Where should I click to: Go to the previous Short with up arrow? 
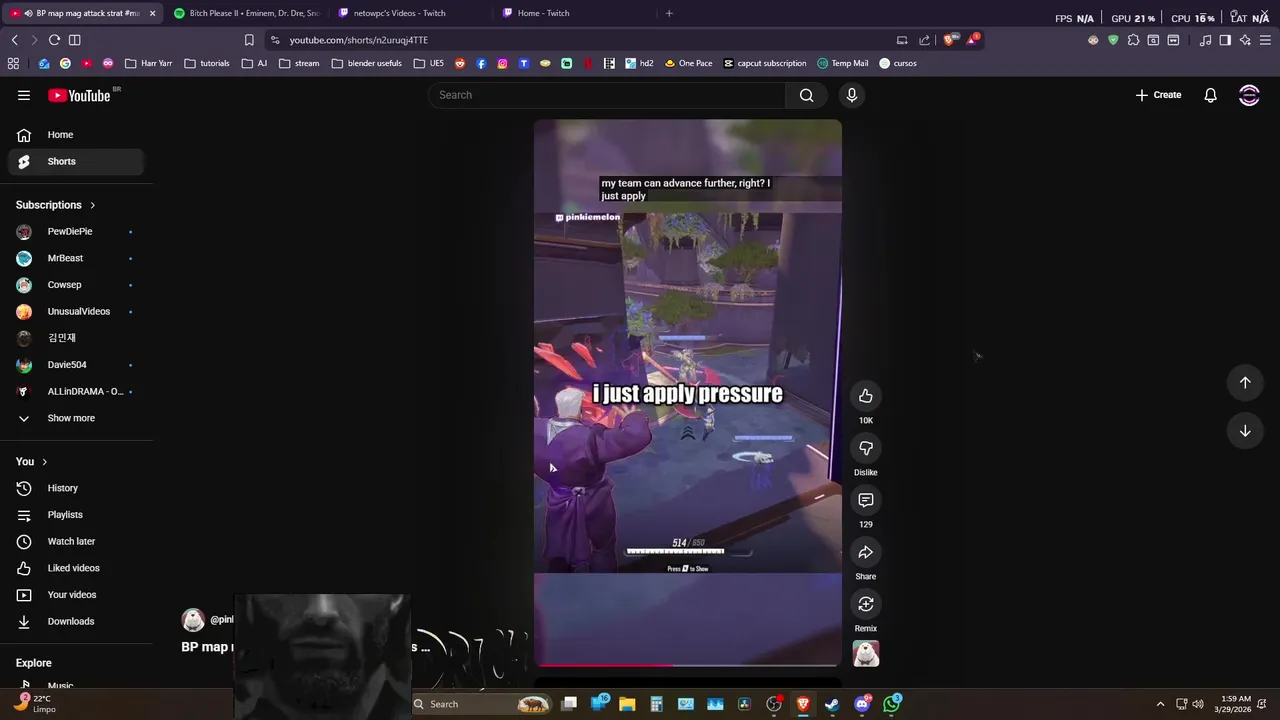1245,382
